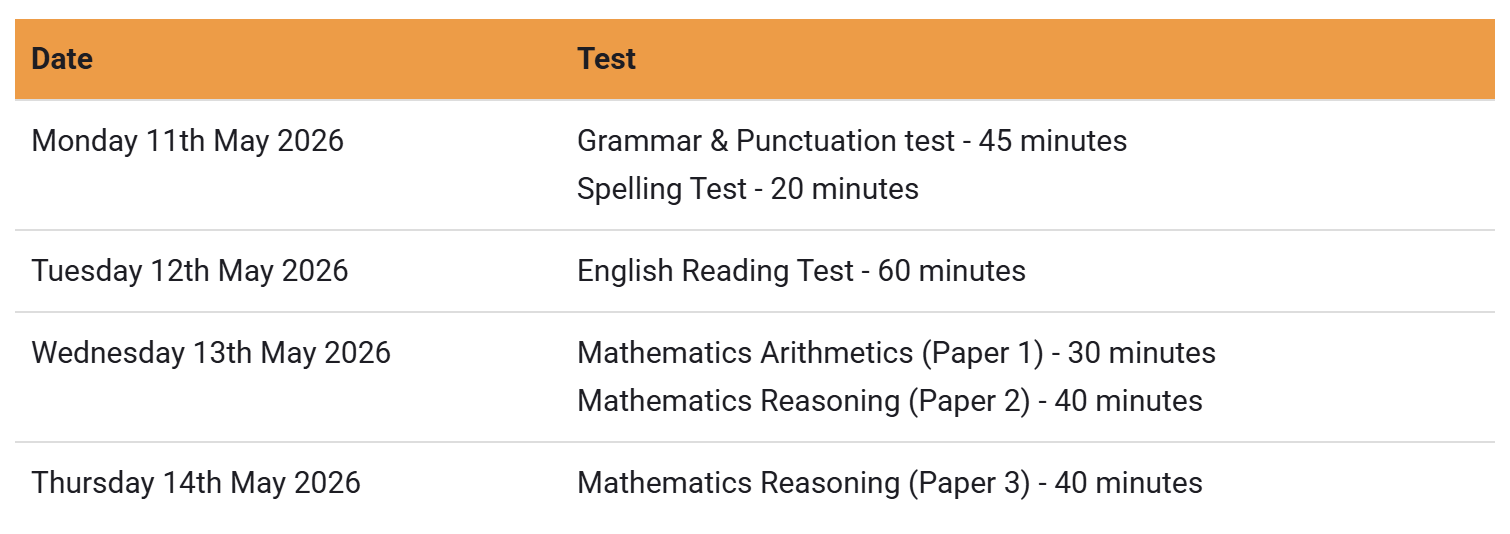Click the '30 minutes' duration text

click(1142, 353)
